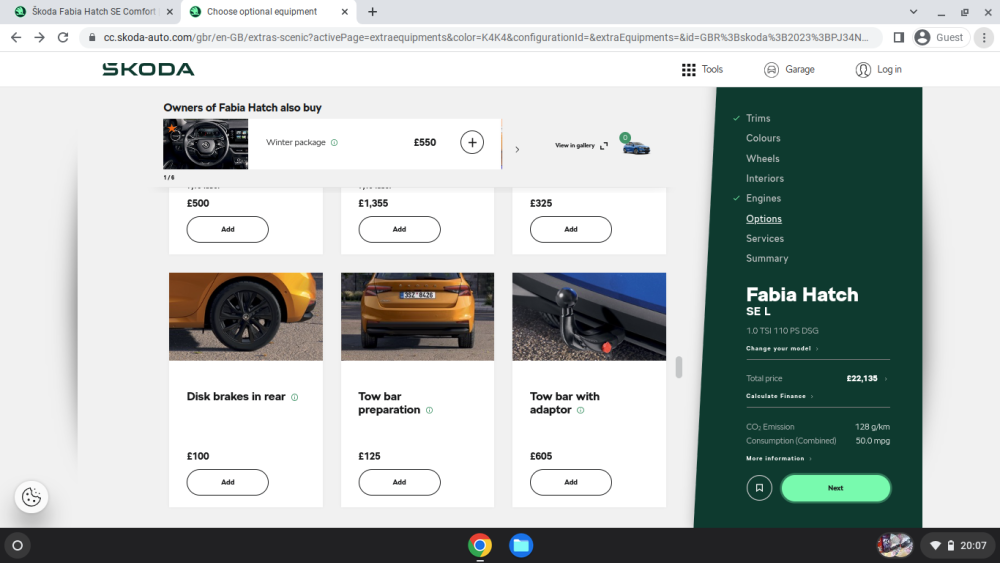
Task: Close the Choose optional equipment tab
Action: coord(344,11)
